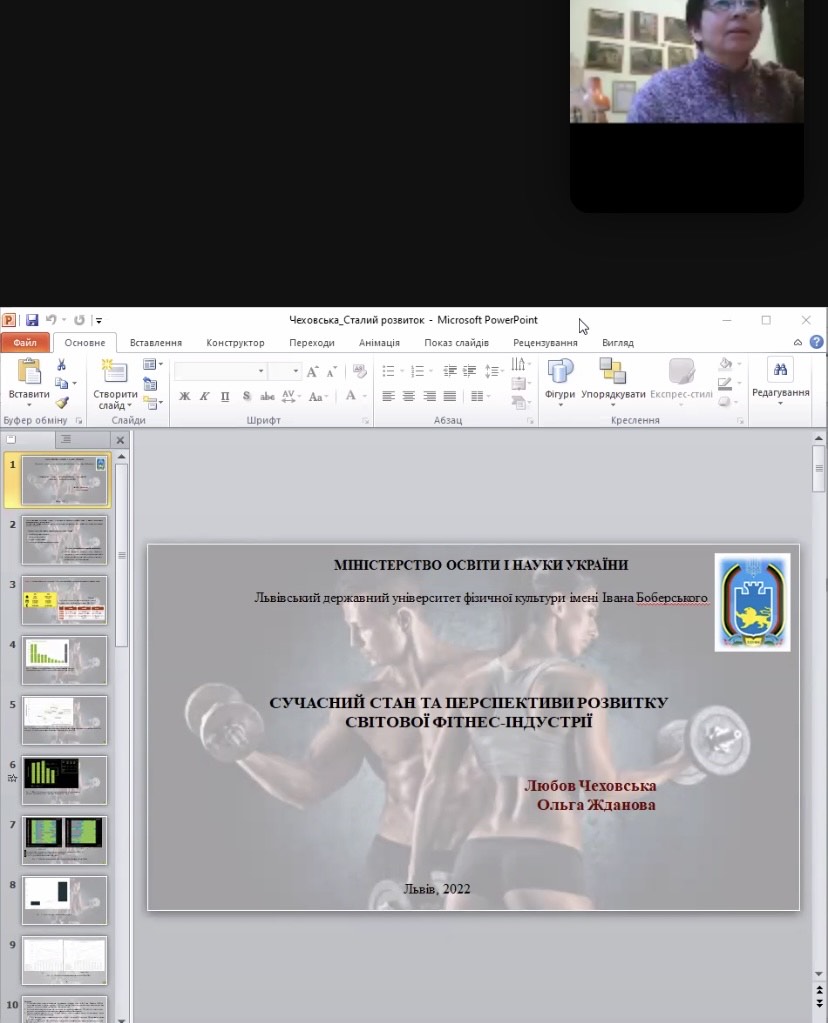
Task: Expand the Створити слайд dropdown arrow
Action: pos(131,406)
